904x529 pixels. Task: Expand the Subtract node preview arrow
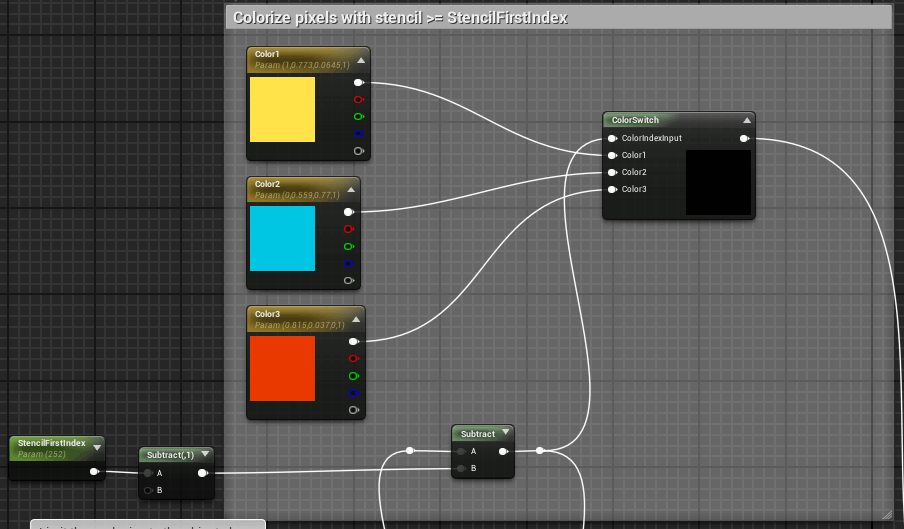click(506, 432)
